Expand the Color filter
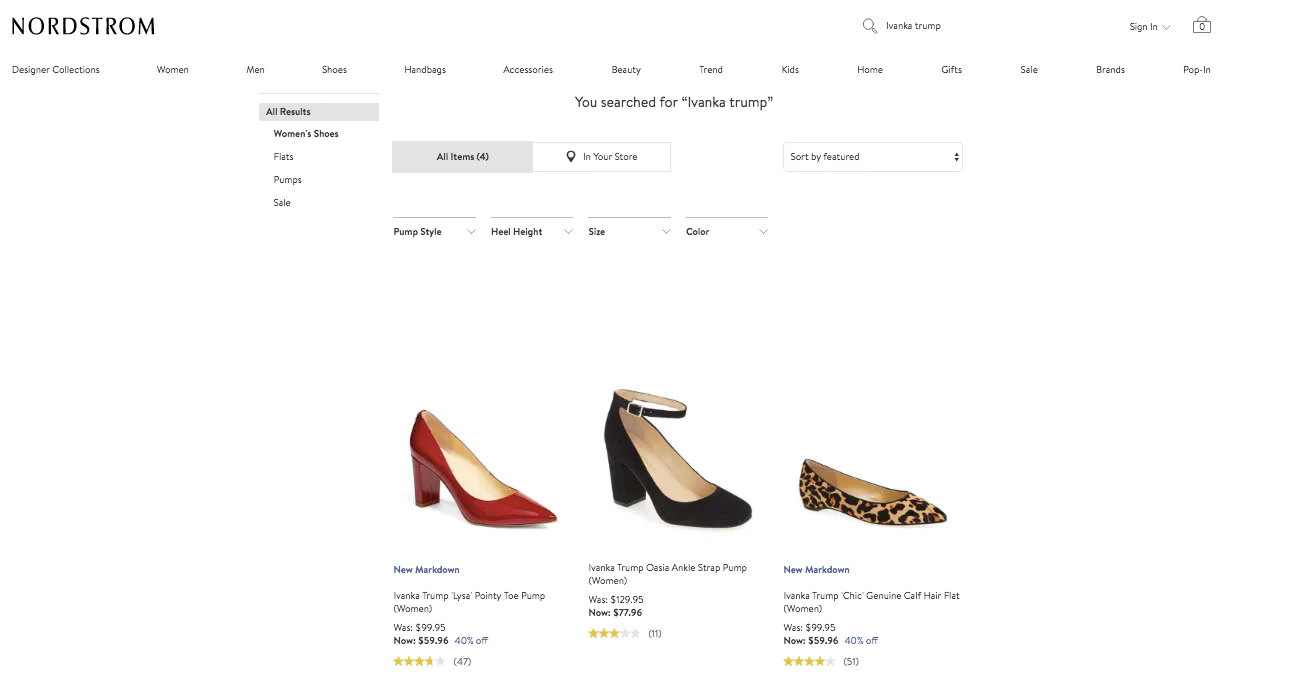This screenshot has height=699, width=1294. (x=726, y=232)
